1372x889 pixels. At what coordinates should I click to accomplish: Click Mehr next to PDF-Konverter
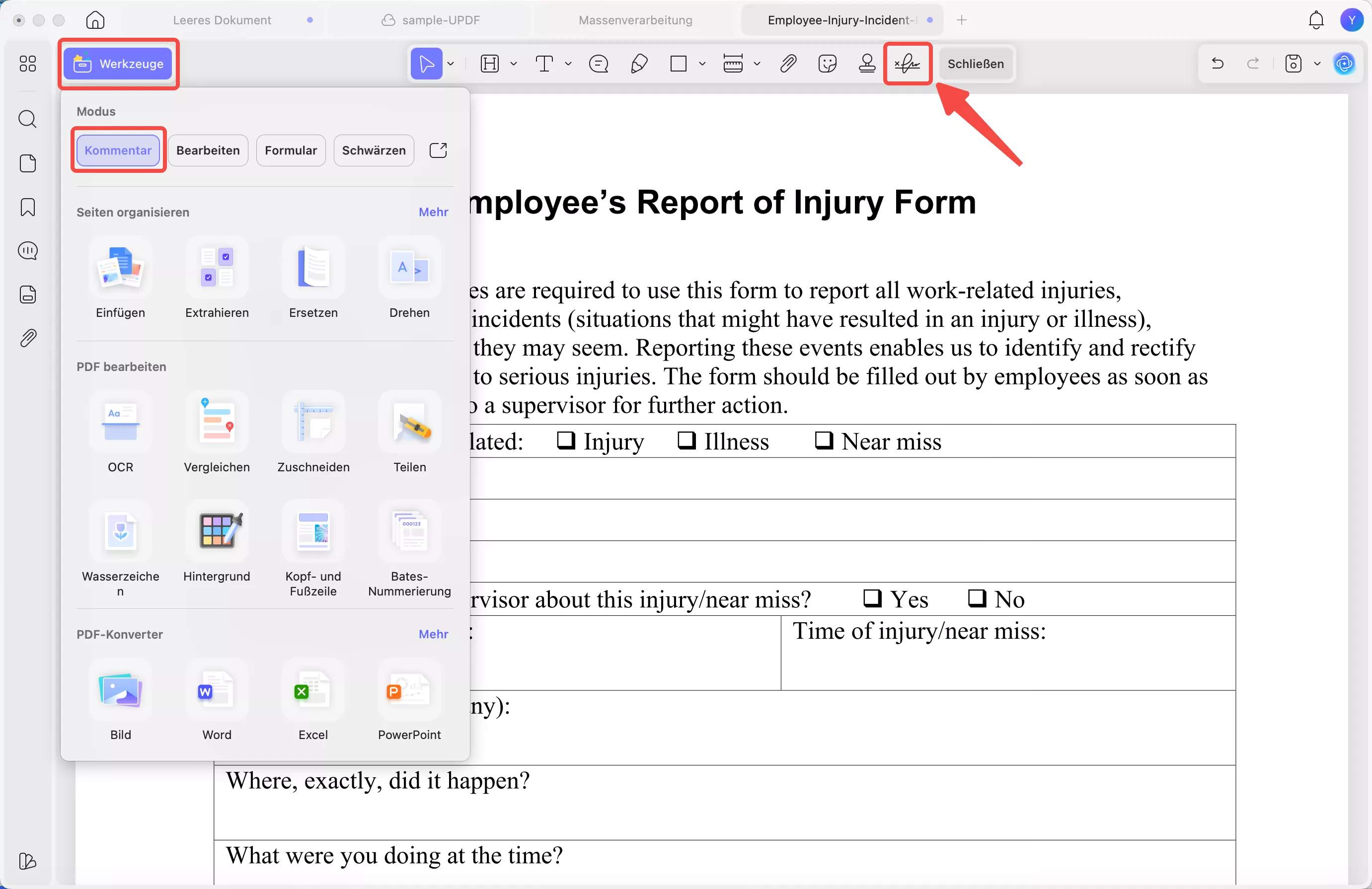(433, 634)
